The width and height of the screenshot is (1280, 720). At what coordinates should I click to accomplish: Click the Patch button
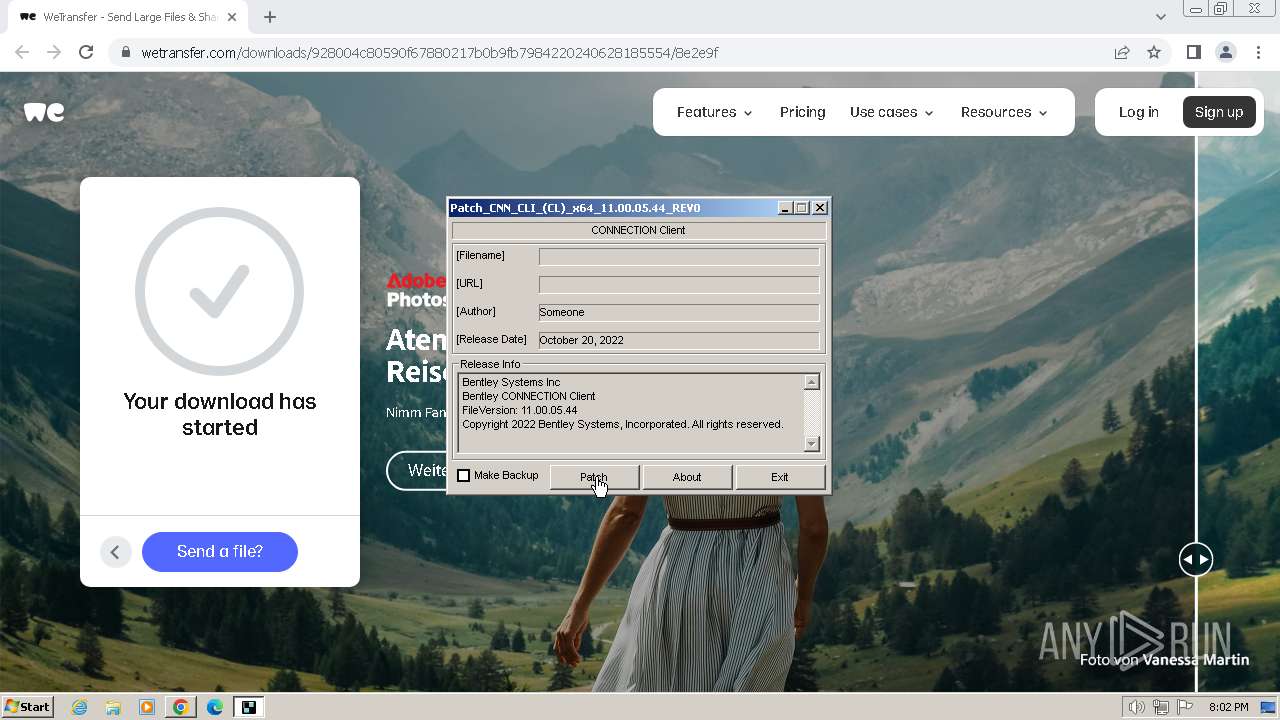[x=594, y=477]
